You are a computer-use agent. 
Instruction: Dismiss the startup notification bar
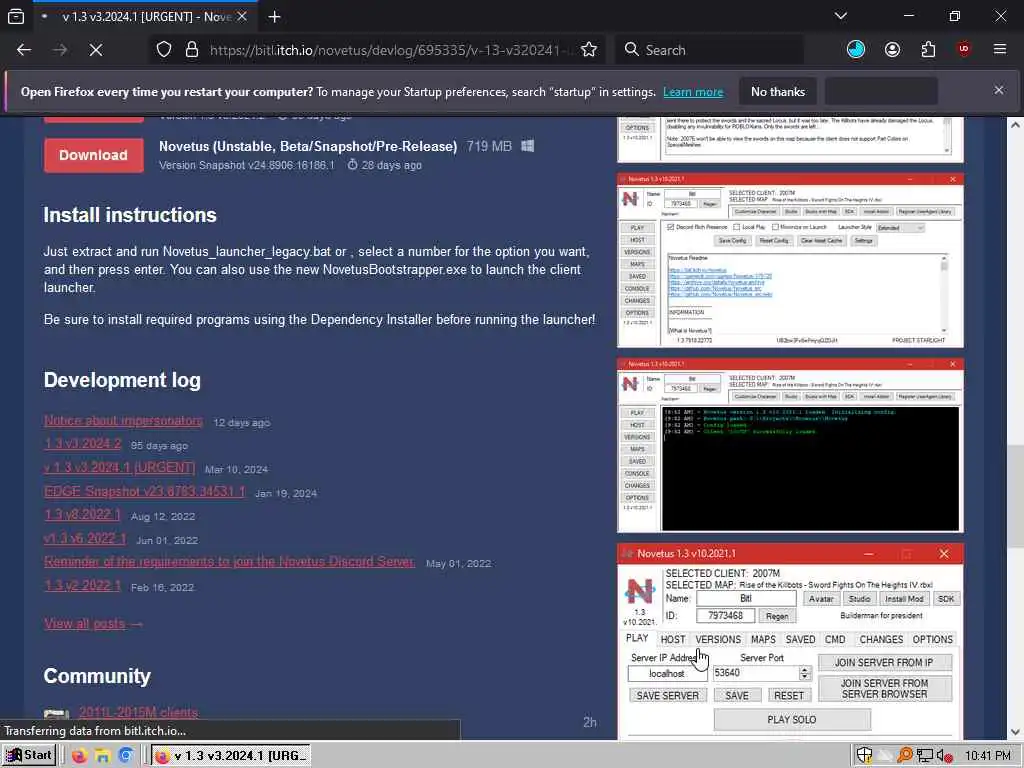click(x=999, y=90)
